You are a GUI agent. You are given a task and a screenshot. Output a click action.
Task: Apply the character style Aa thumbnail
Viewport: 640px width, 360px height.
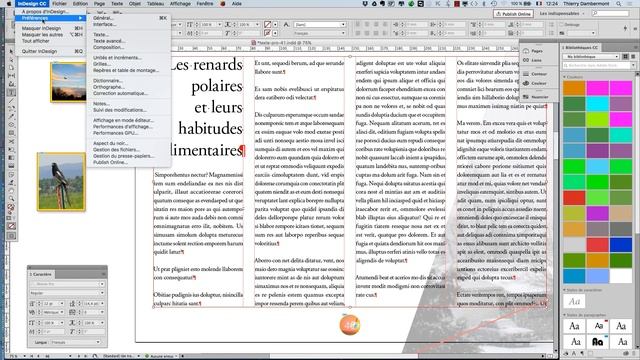[574, 302]
